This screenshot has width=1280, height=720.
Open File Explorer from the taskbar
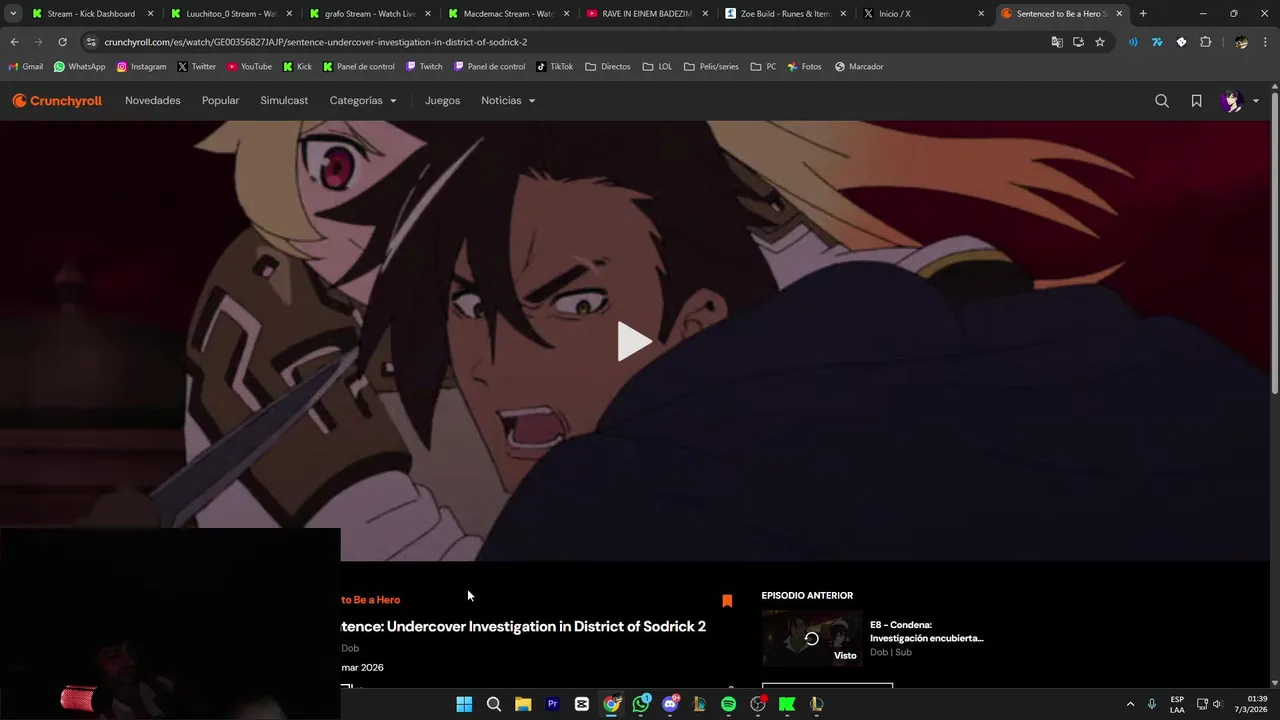point(523,704)
